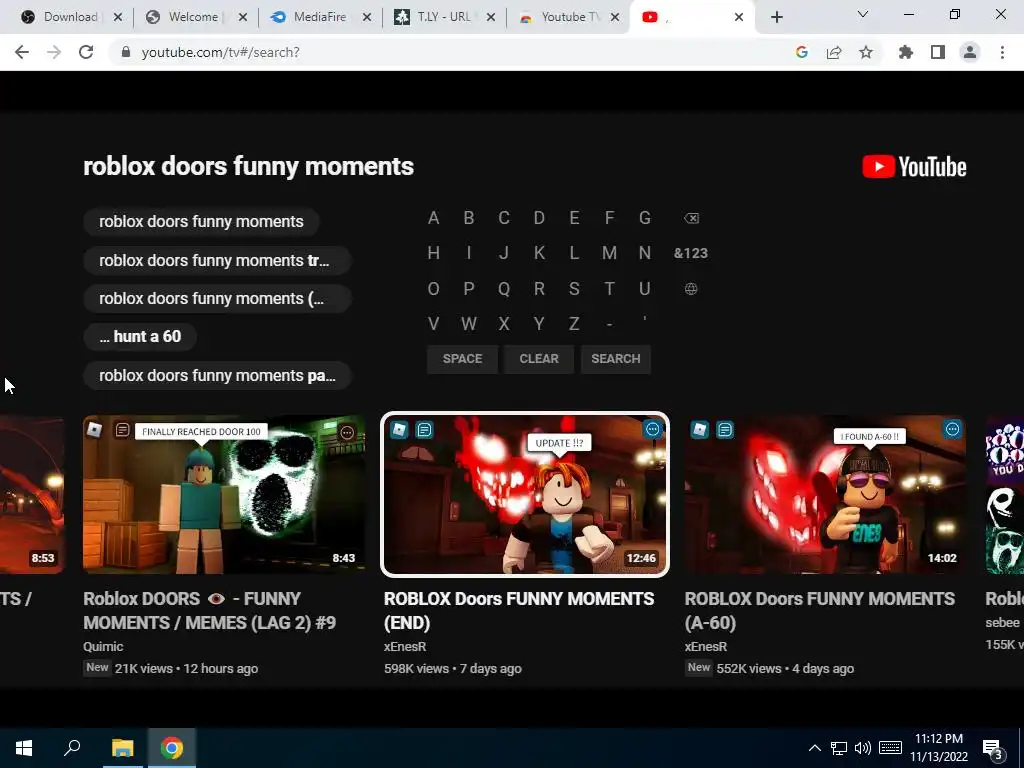The width and height of the screenshot is (1024, 768).
Task: Open the Windows Start menu
Action: click(24, 748)
